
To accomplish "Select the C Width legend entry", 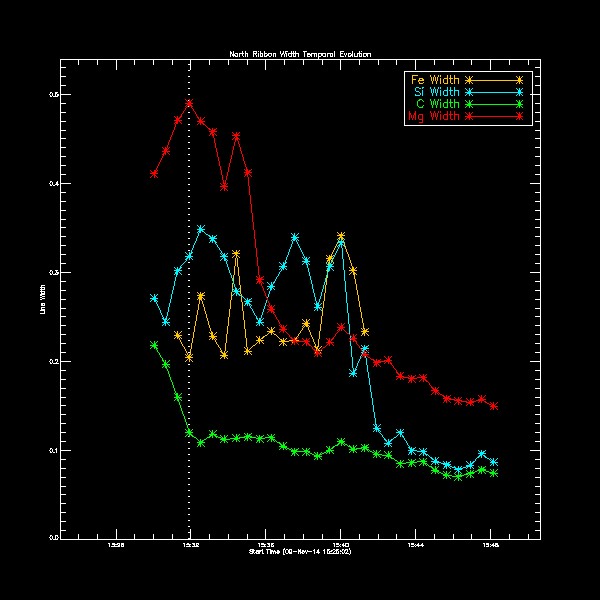I will (x=435, y=105).
